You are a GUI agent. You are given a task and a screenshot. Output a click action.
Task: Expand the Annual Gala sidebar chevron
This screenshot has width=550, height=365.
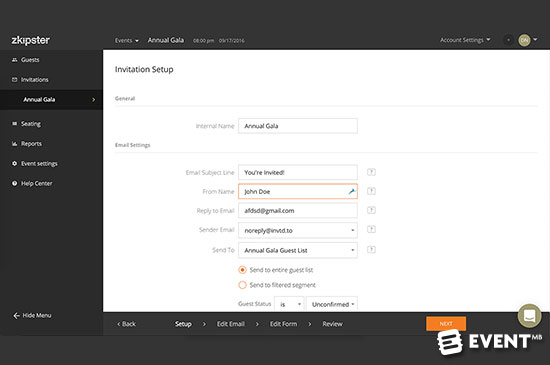click(x=93, y=100)
